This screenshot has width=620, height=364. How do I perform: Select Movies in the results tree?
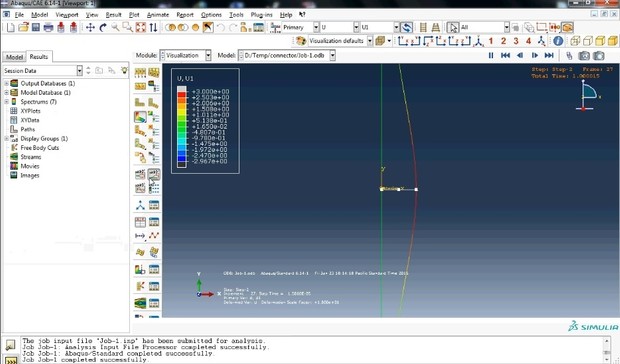30,166
